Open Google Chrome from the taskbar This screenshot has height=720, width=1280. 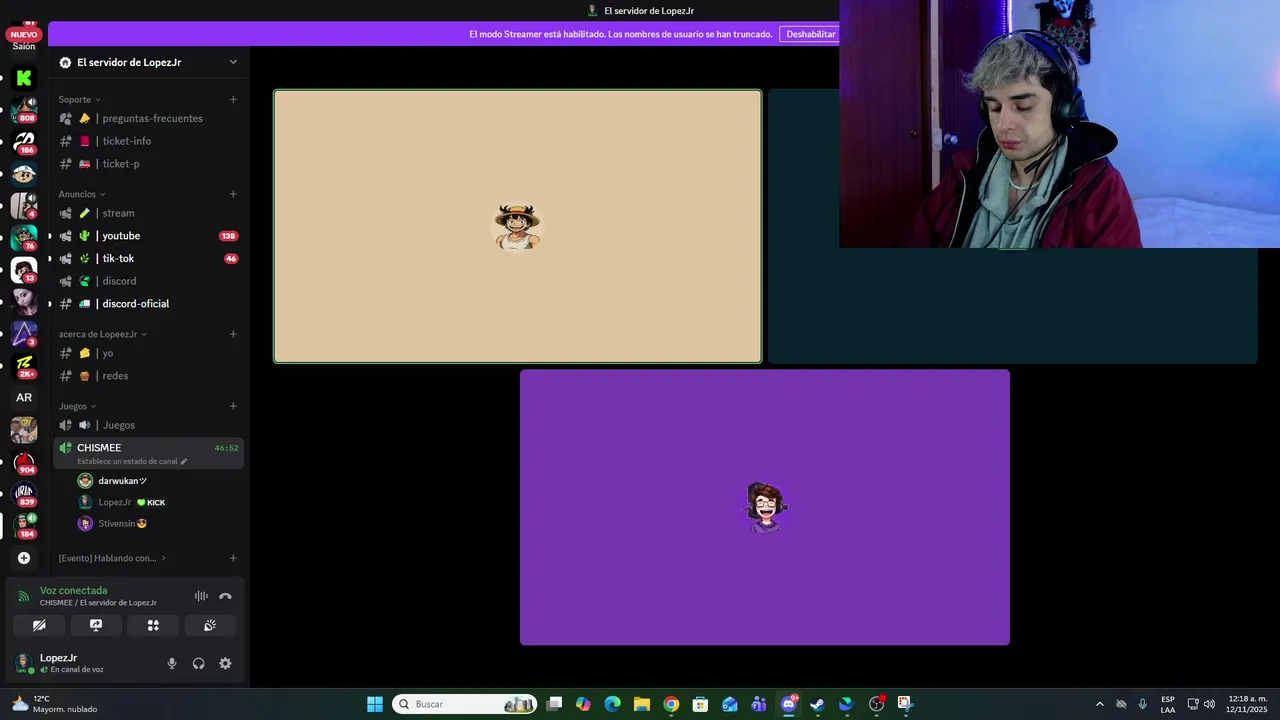(x=671, y=704)
